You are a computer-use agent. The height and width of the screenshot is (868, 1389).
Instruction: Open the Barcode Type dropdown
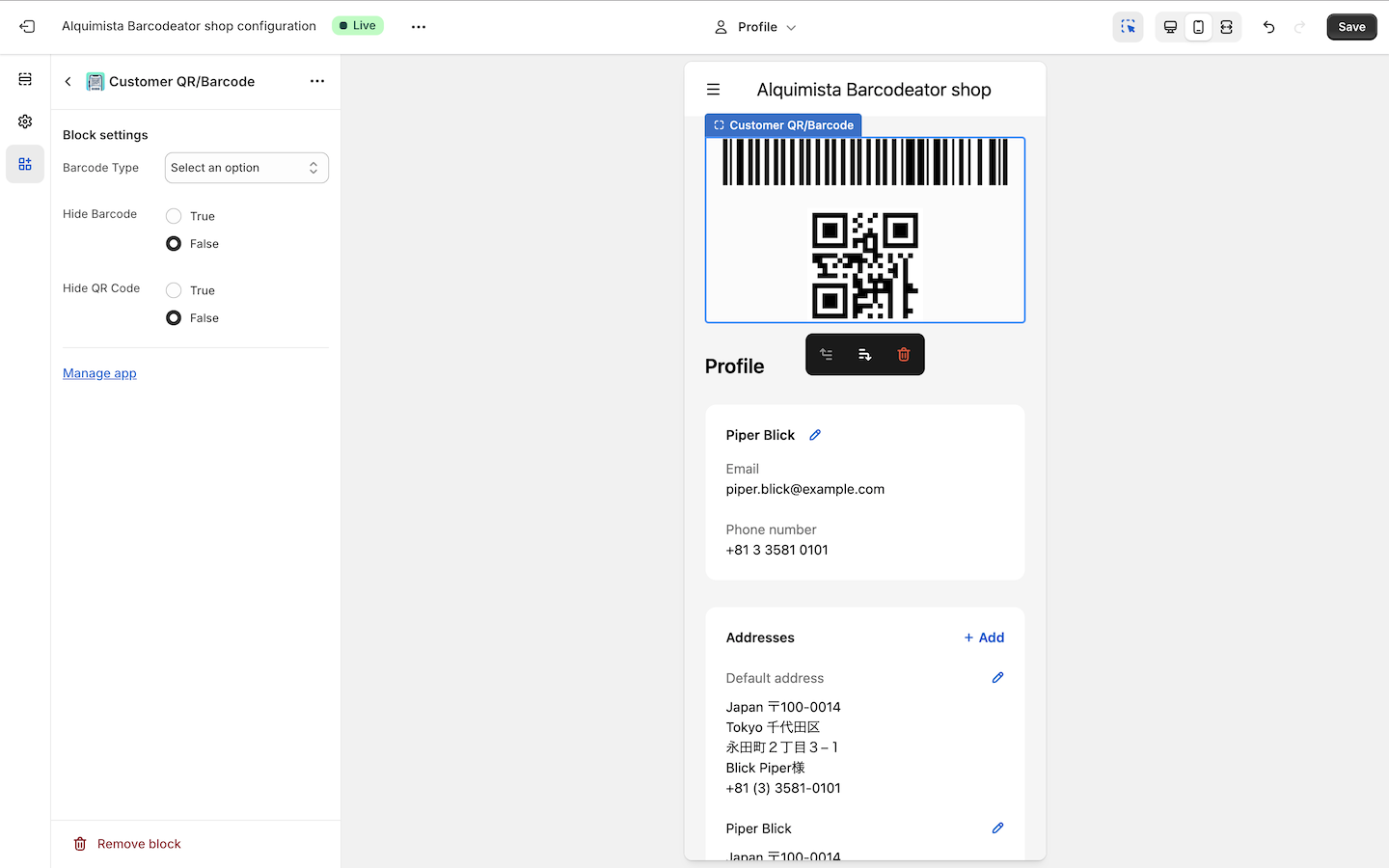[x=246, y=168]
